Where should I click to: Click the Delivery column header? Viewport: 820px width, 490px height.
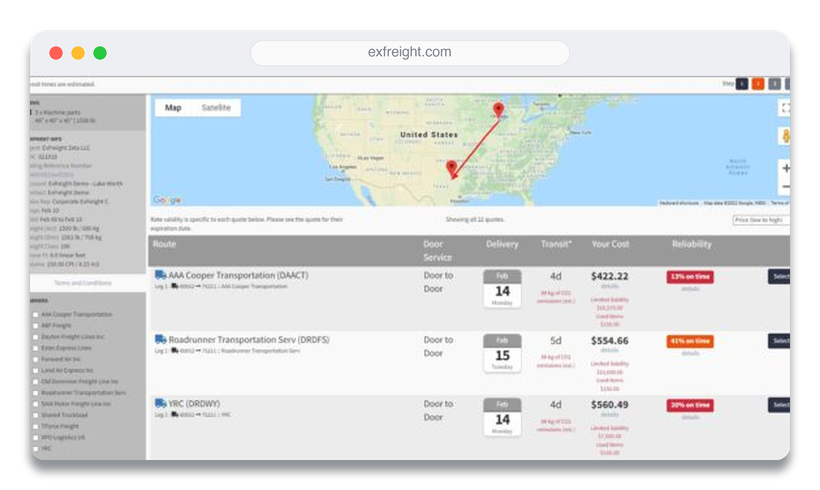click(x=502, y=244)
